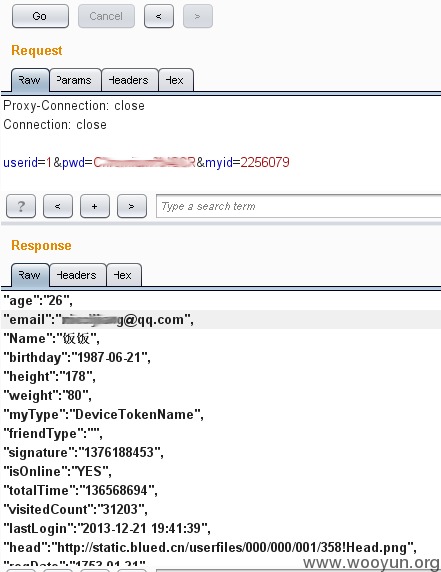Click the pwd parameter in request body
The height and width of the screenshot is (572, 441).
129,162
